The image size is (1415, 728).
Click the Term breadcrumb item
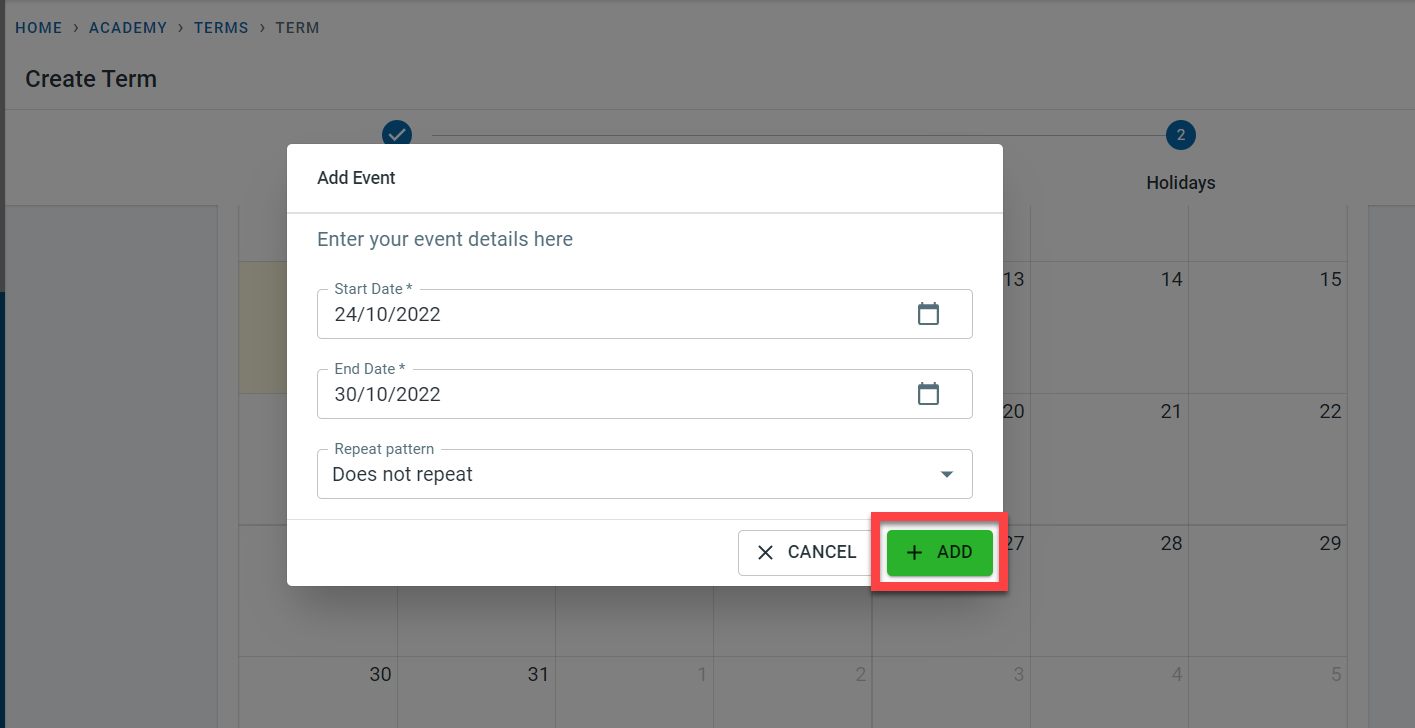click(297, 28)
